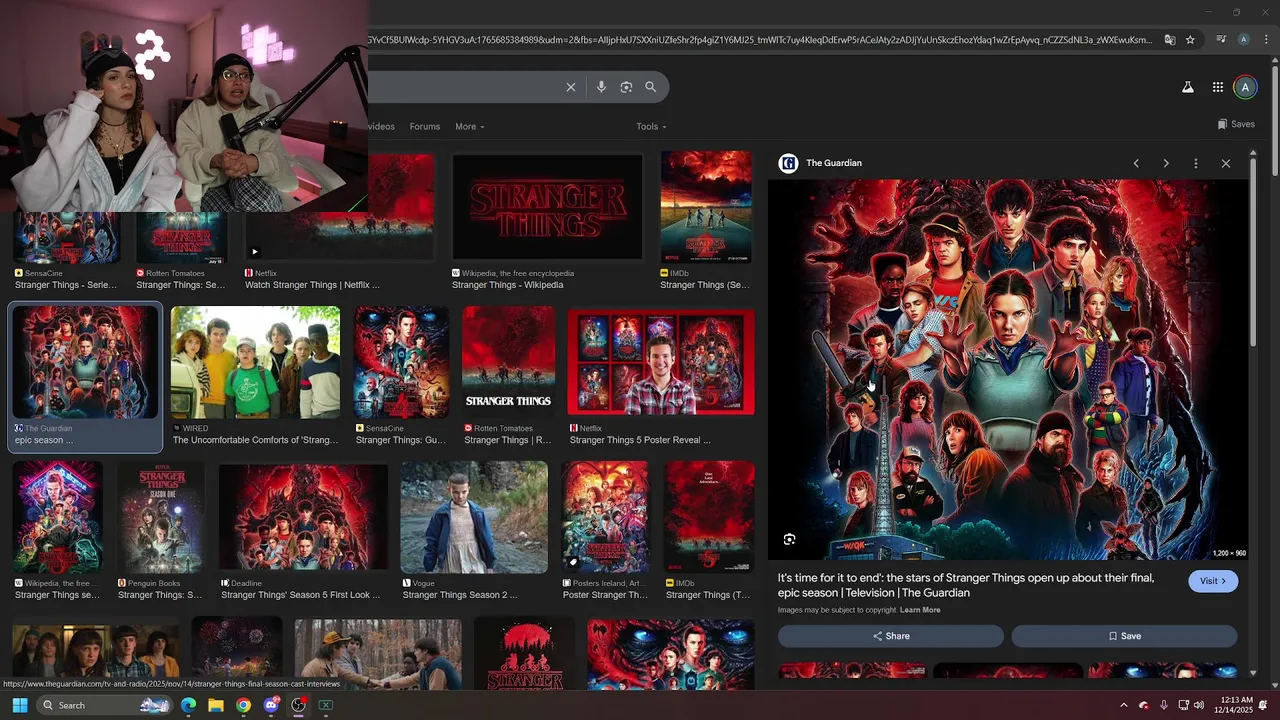Screen dimensions: 1280x720
Task: Open the notifications bell in tray
Action: tap(1264, 705)
